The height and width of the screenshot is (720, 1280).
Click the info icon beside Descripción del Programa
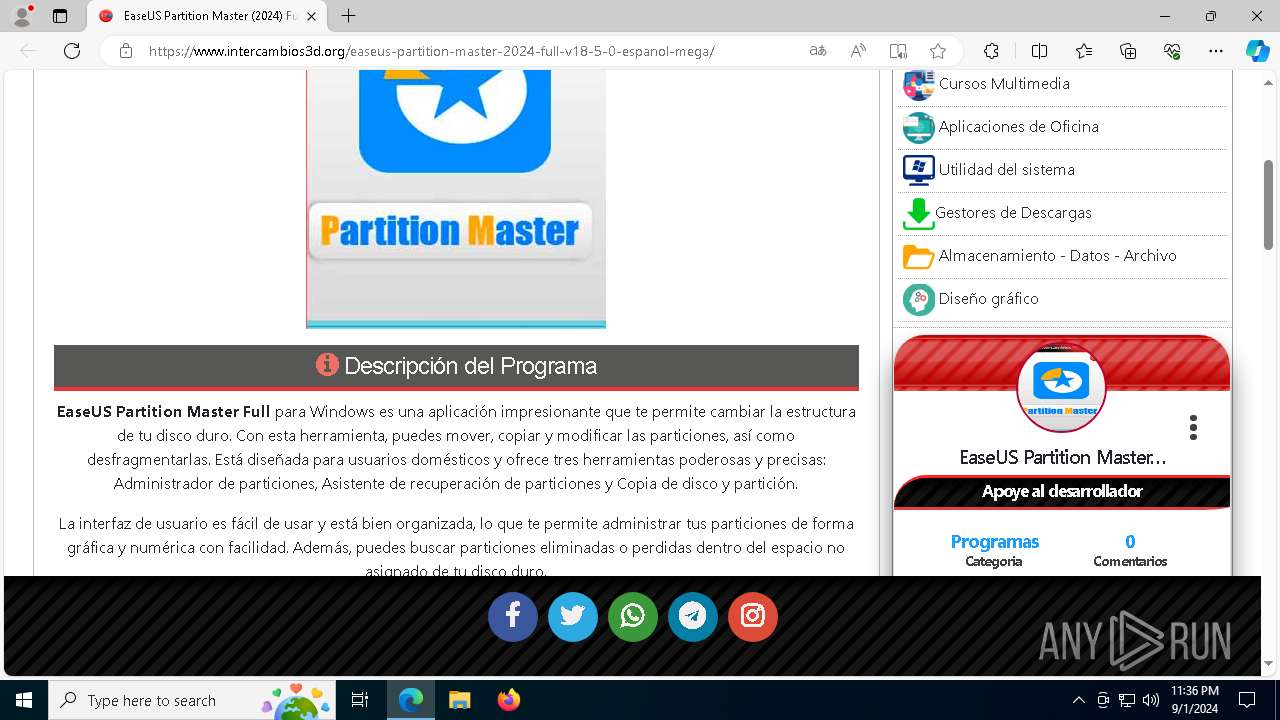point(327,365)
